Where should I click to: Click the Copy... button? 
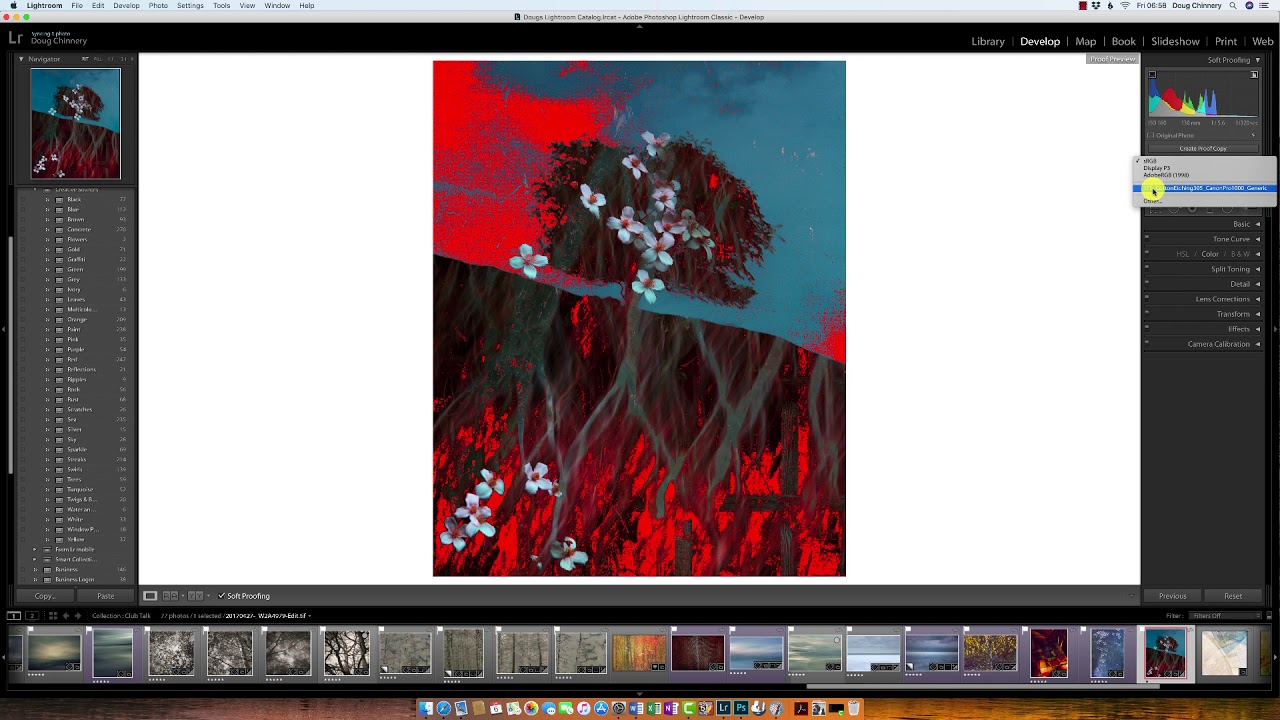click(44, 596)
